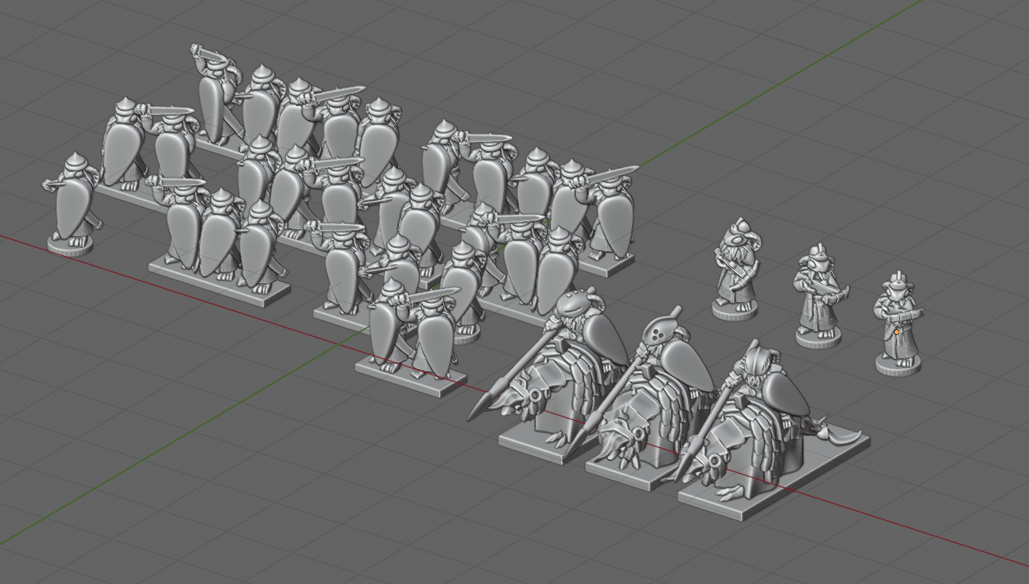Screen dimensions: 1029x584
Task: Select the middle robed gunner on round base
Action: coord(818,296)
